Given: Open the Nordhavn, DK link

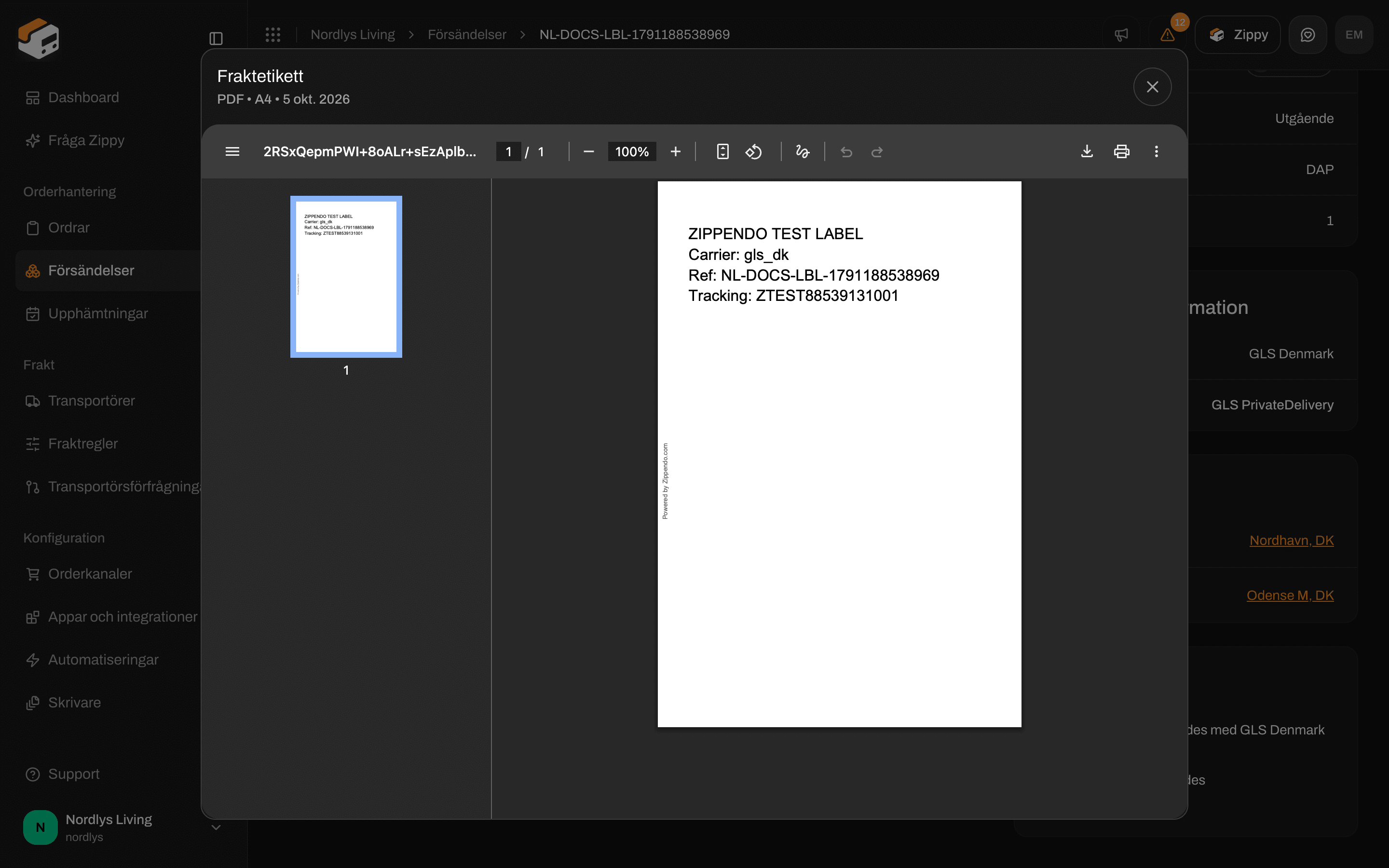Looking at the screenshot, I should pos(1292,540).
